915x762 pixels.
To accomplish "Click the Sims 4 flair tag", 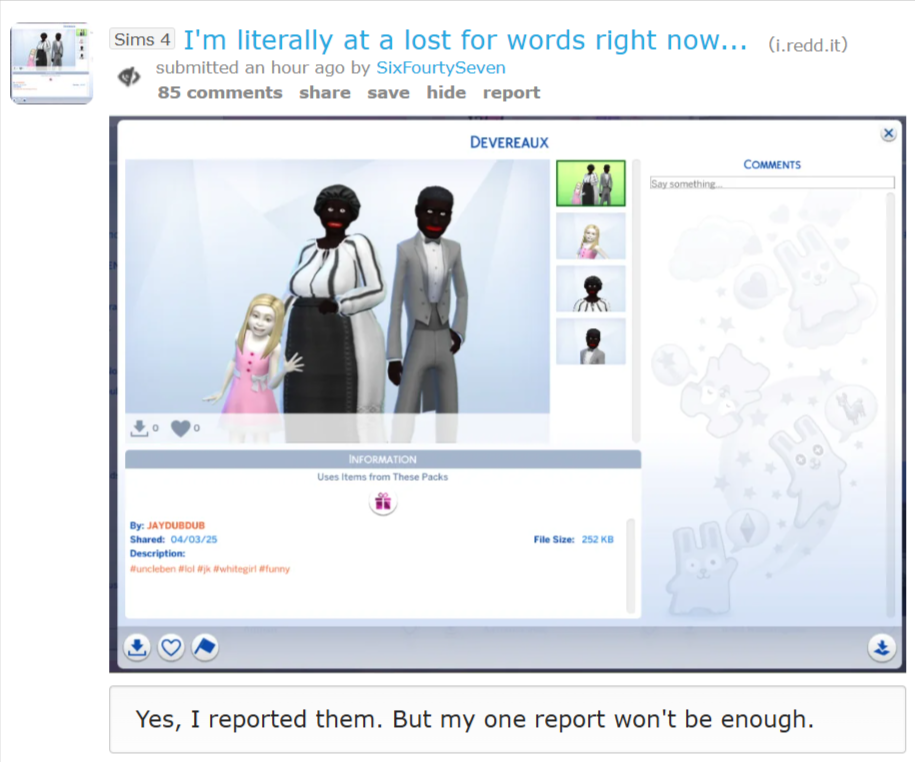I will [142, 39].
